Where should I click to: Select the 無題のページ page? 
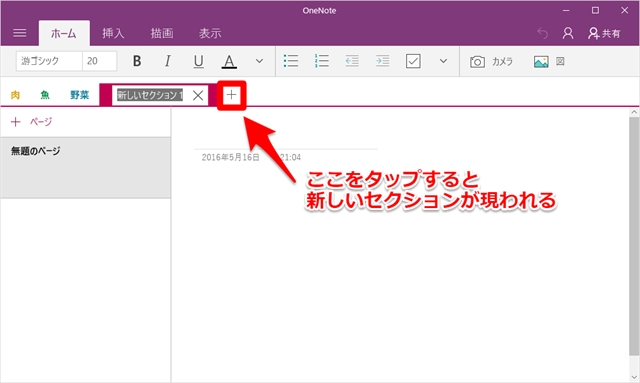(85, 168)
